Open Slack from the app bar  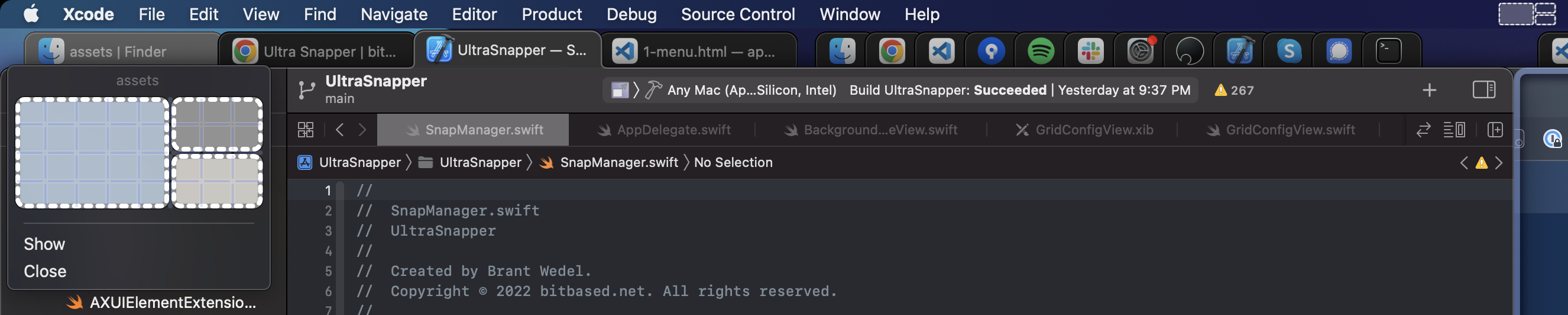coord(1090,50)
